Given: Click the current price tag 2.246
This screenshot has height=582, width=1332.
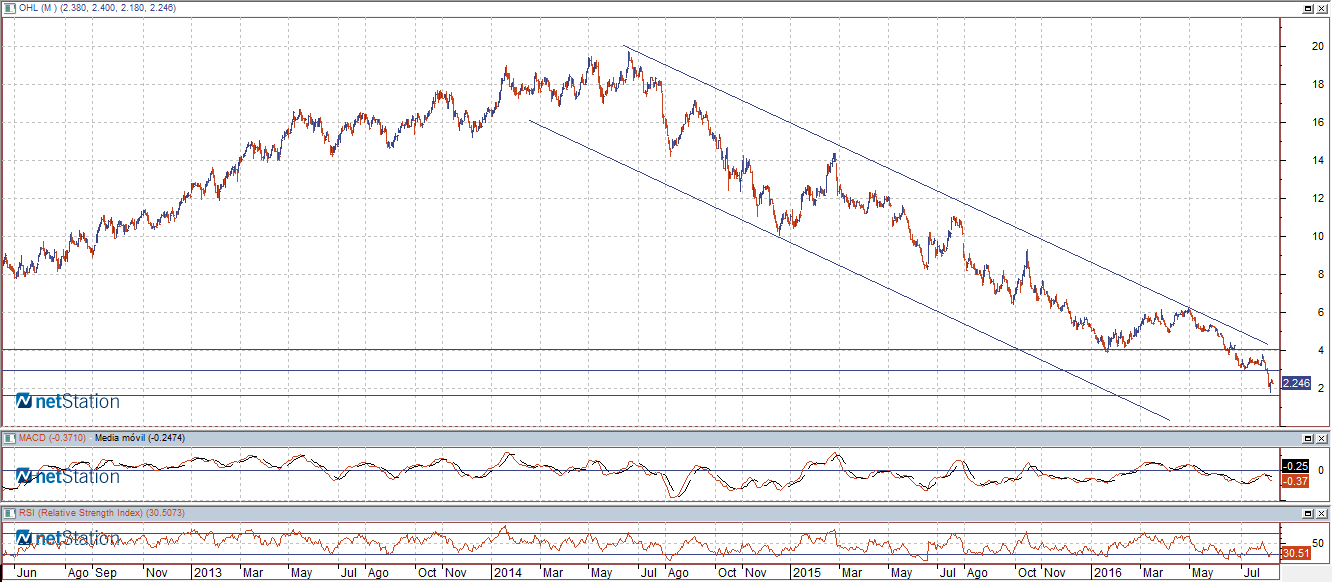Looking at the screenshot, I should pos(1296,383).
